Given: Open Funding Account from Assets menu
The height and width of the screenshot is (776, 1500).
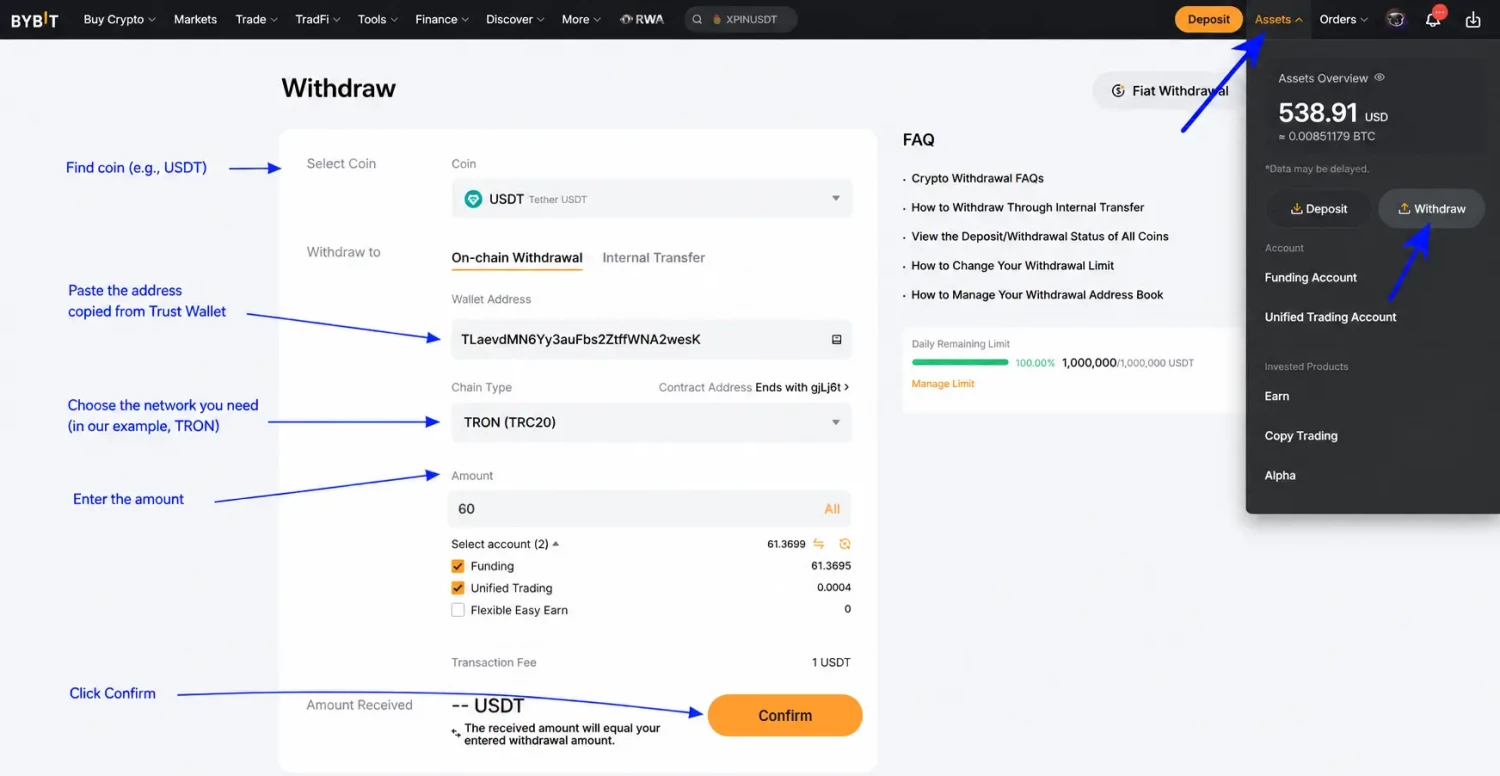Looking at the screenshot, I should [1311, 278].
